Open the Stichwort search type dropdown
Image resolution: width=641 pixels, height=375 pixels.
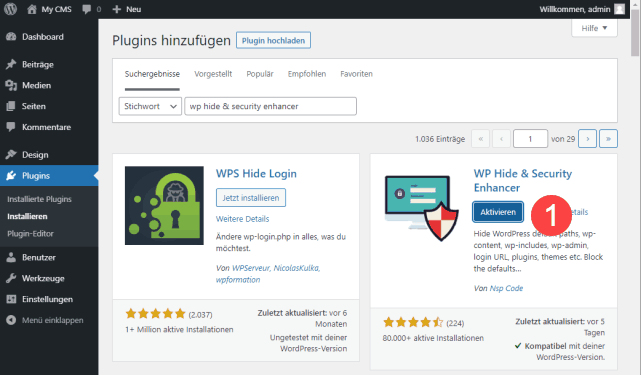point(150,106)
